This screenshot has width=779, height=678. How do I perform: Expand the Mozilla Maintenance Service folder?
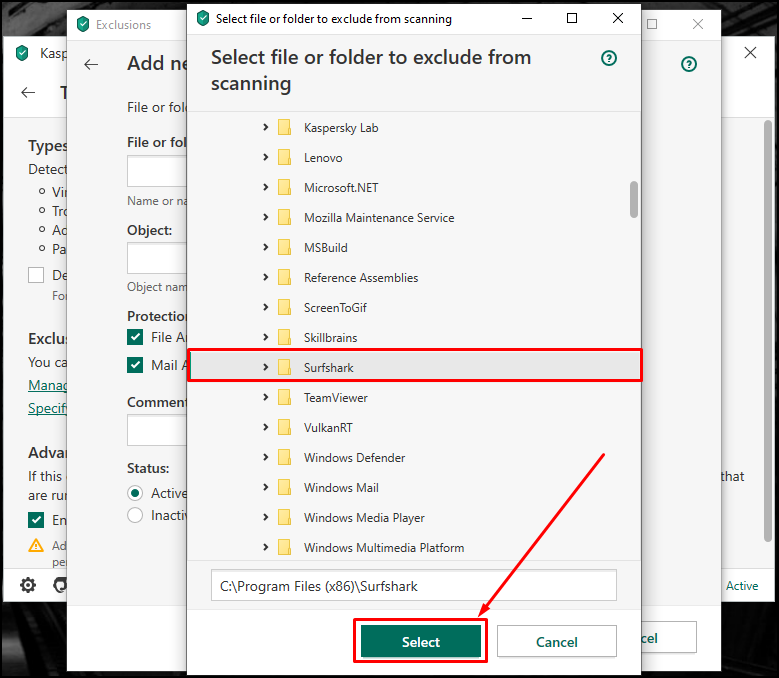[266, 217]
